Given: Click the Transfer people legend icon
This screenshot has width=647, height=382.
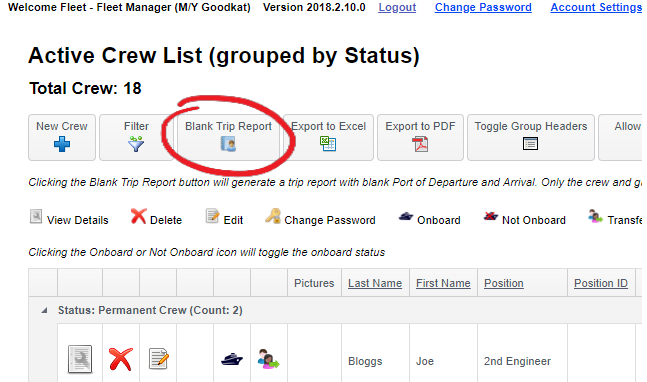Looking at the screenshot, I should pos(595,216).
